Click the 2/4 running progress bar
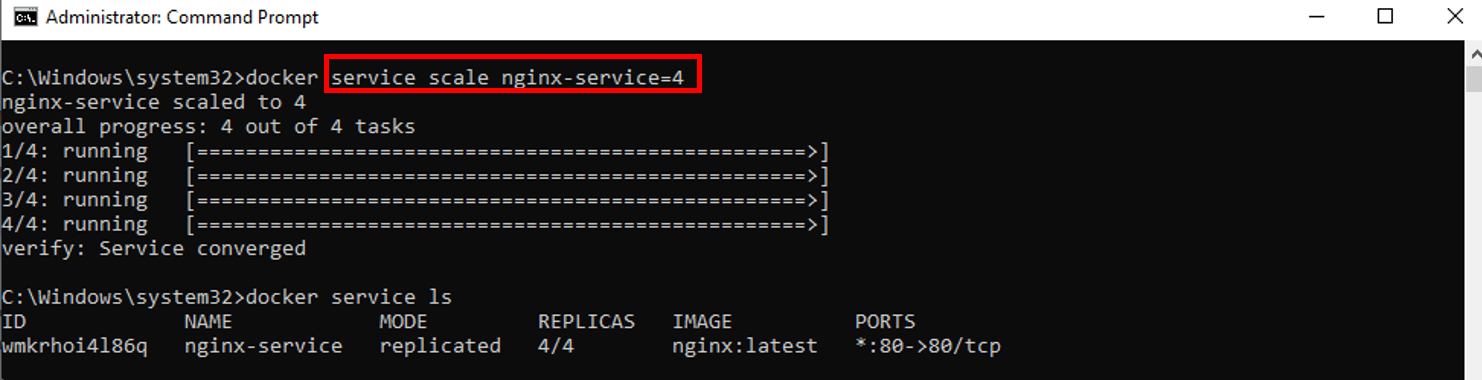 click(508, 176)
